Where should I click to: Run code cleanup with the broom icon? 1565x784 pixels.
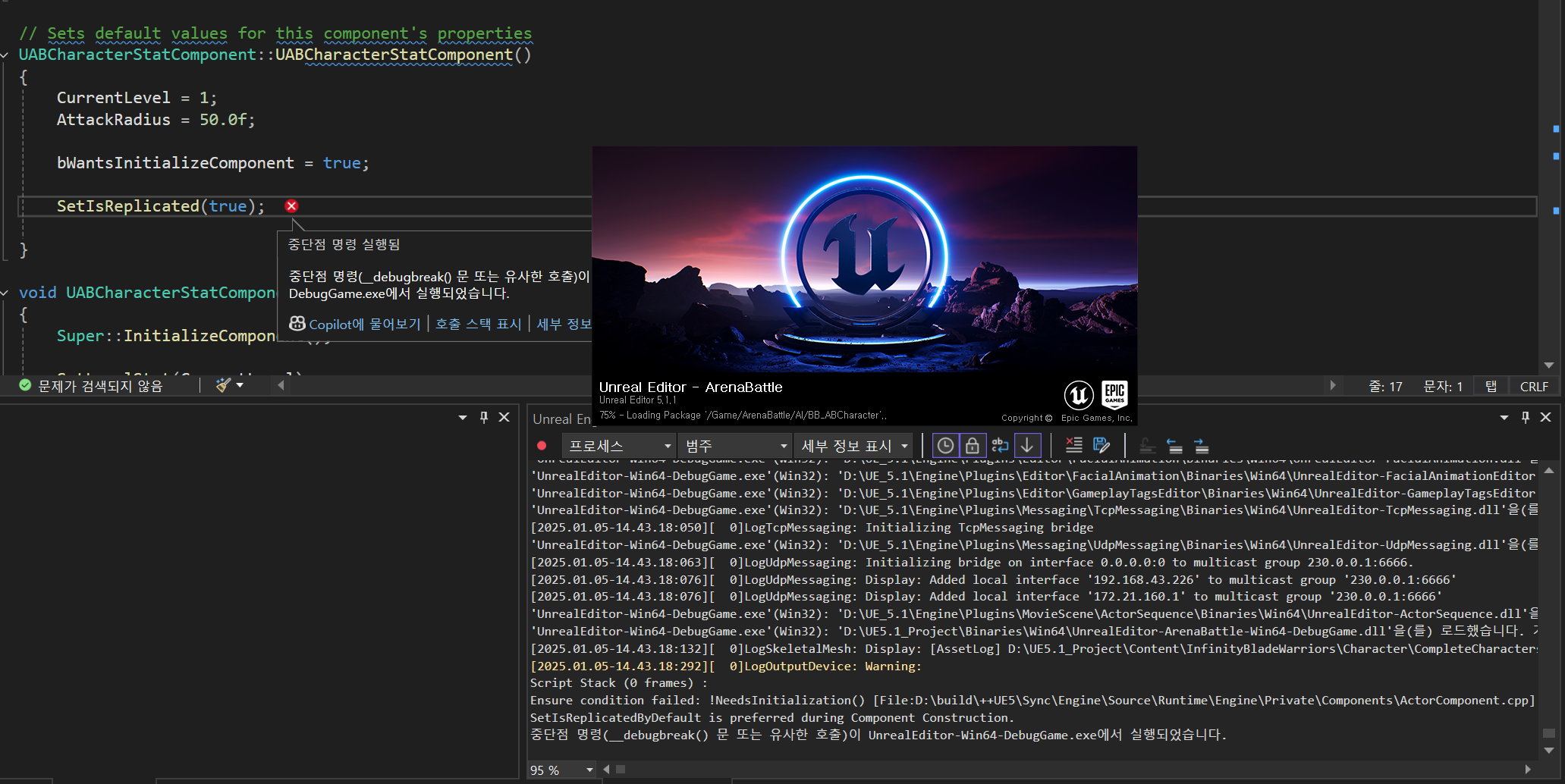coord(223,385)
